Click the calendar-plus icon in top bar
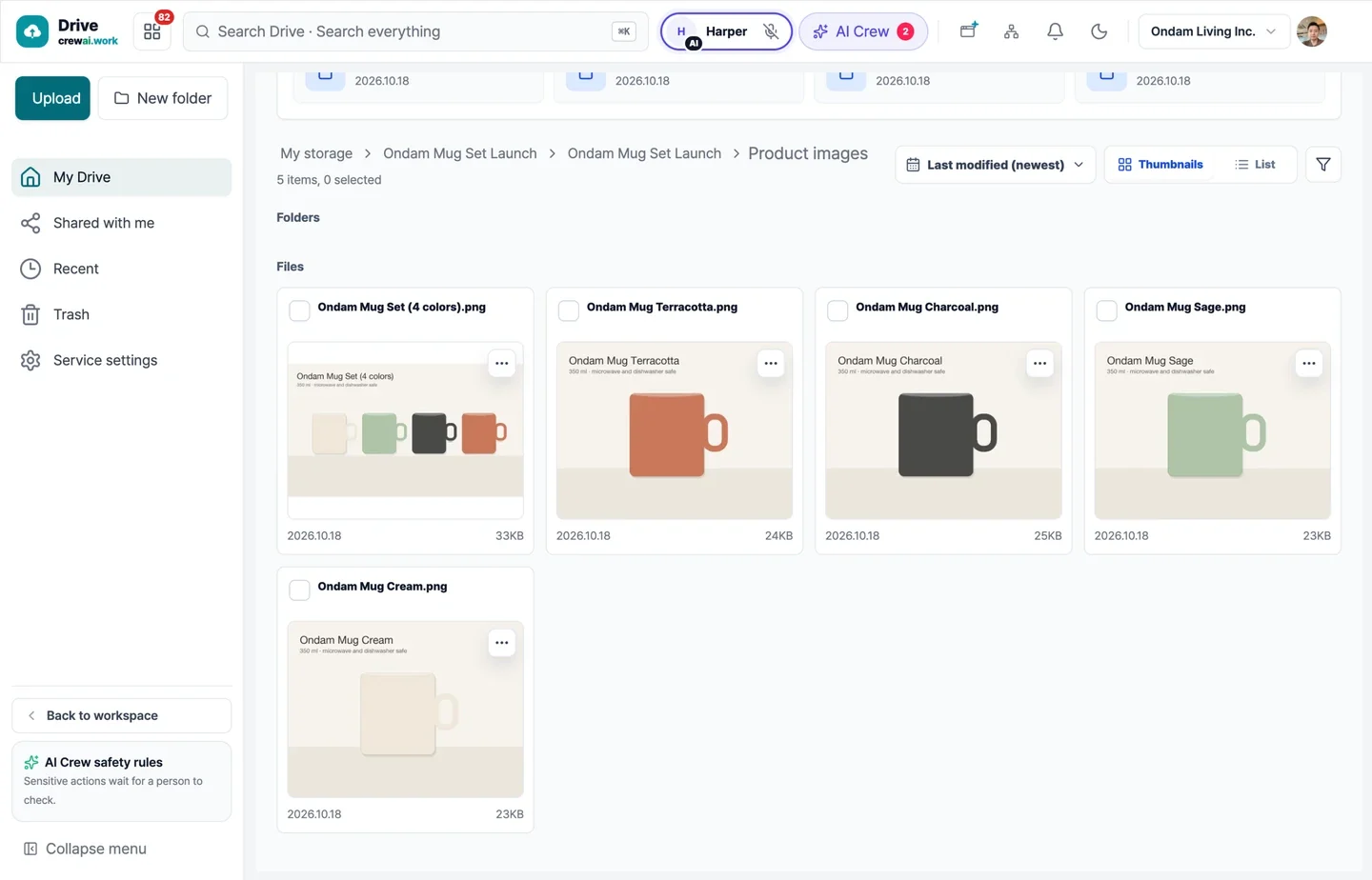1372x880 pixels. tap(968, 30)
